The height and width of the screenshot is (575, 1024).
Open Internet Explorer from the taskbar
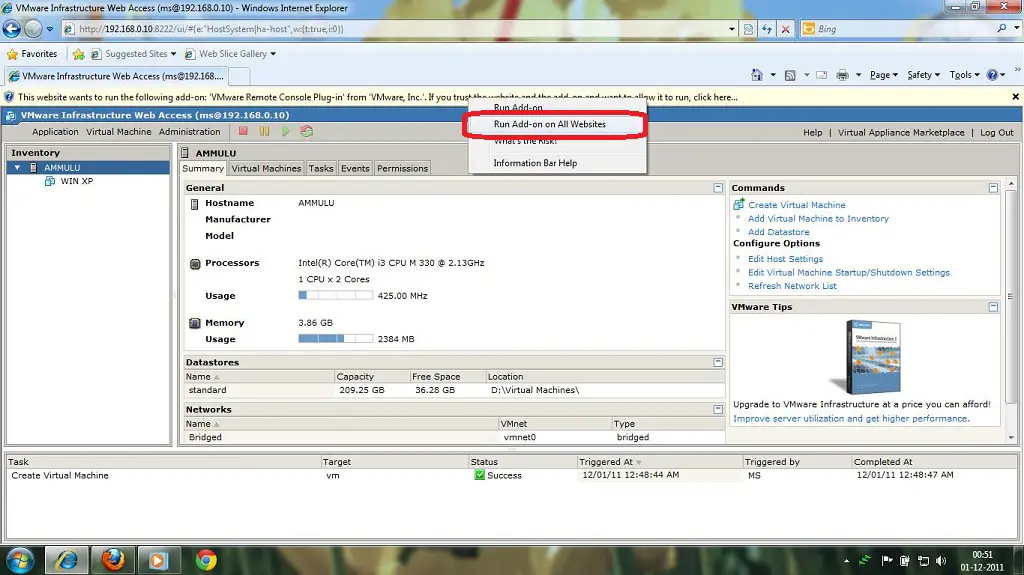coord(66,560)
